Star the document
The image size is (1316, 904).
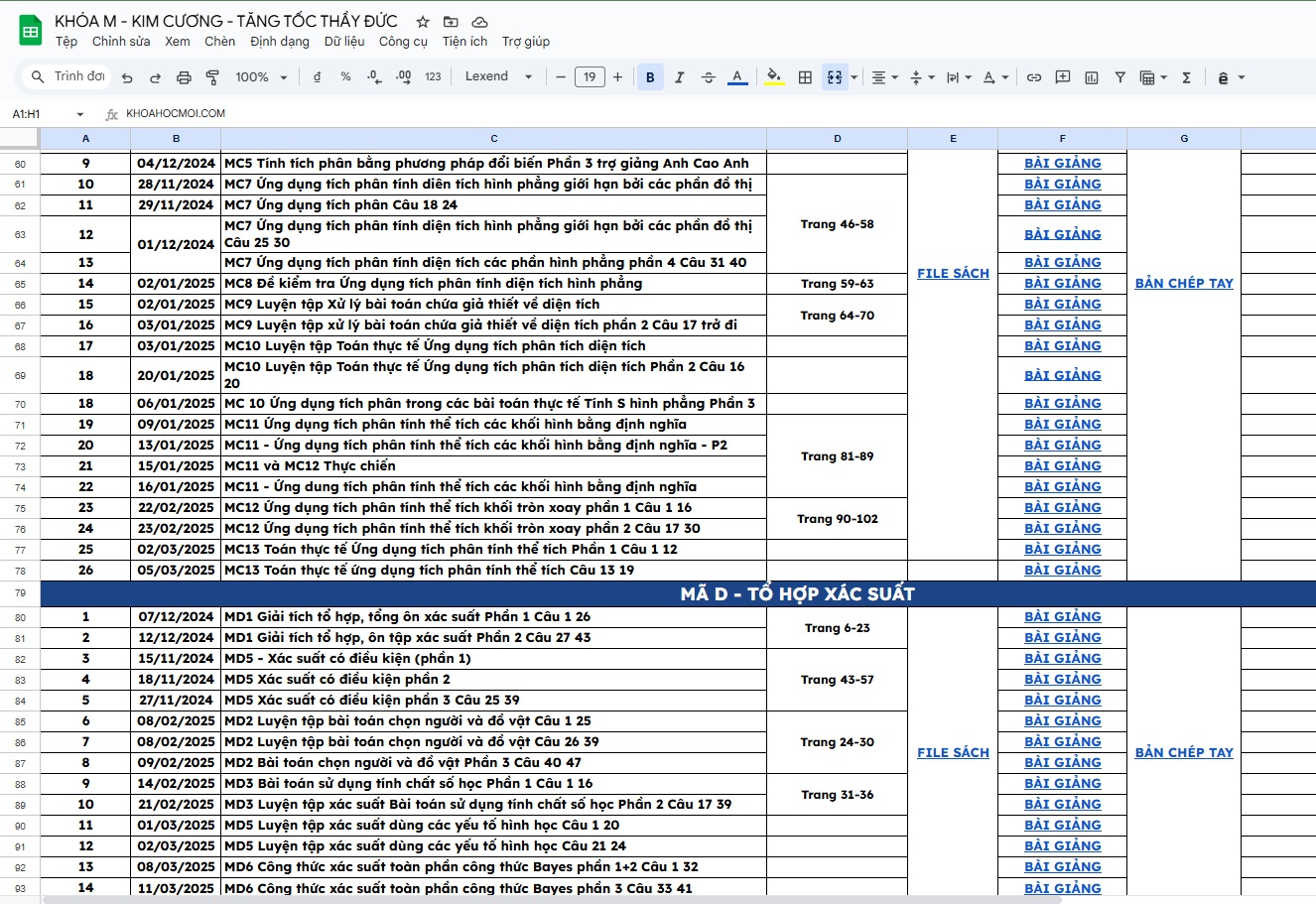[423, 22]
